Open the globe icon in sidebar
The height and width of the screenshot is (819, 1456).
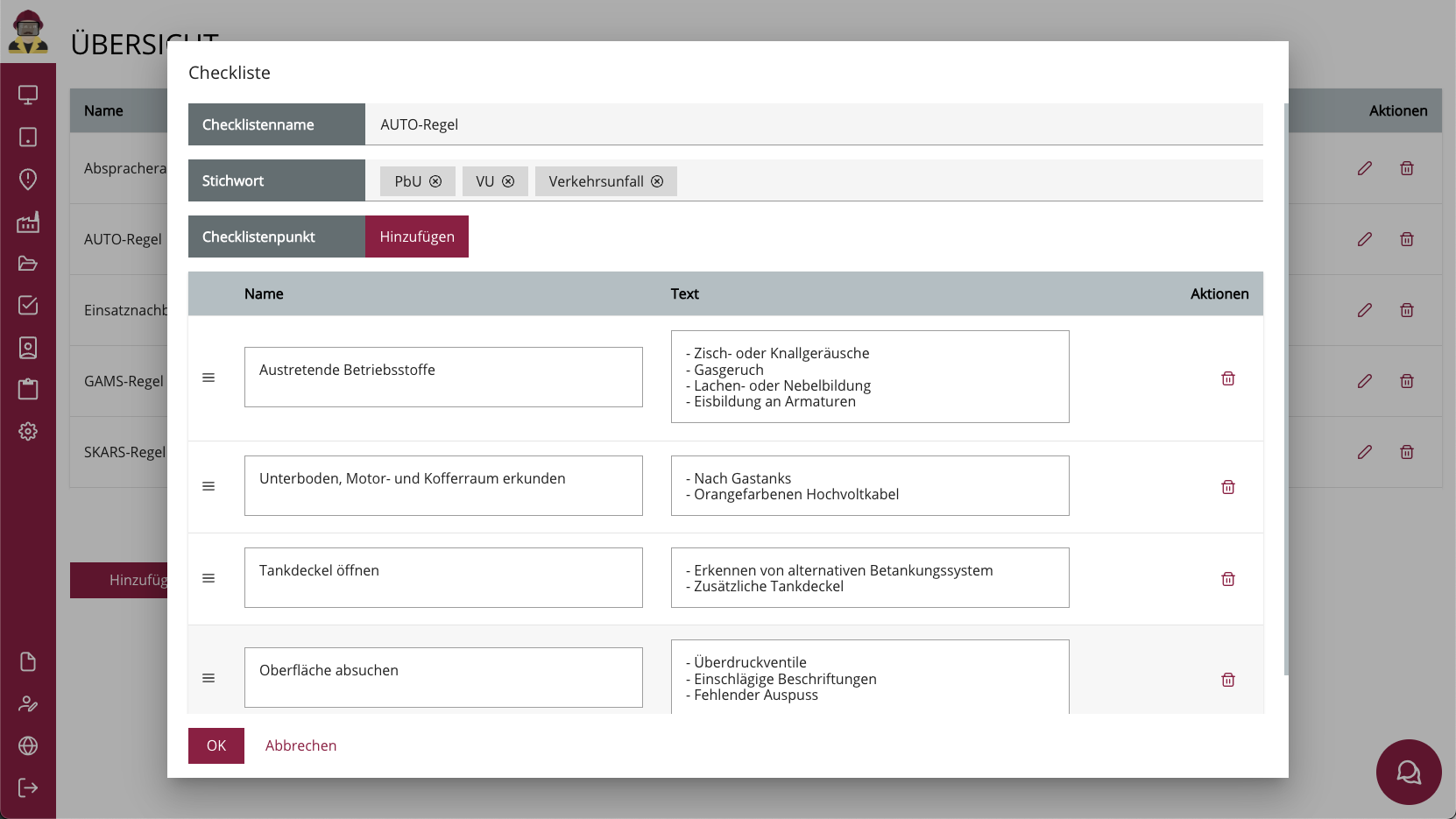coord(28,745)
